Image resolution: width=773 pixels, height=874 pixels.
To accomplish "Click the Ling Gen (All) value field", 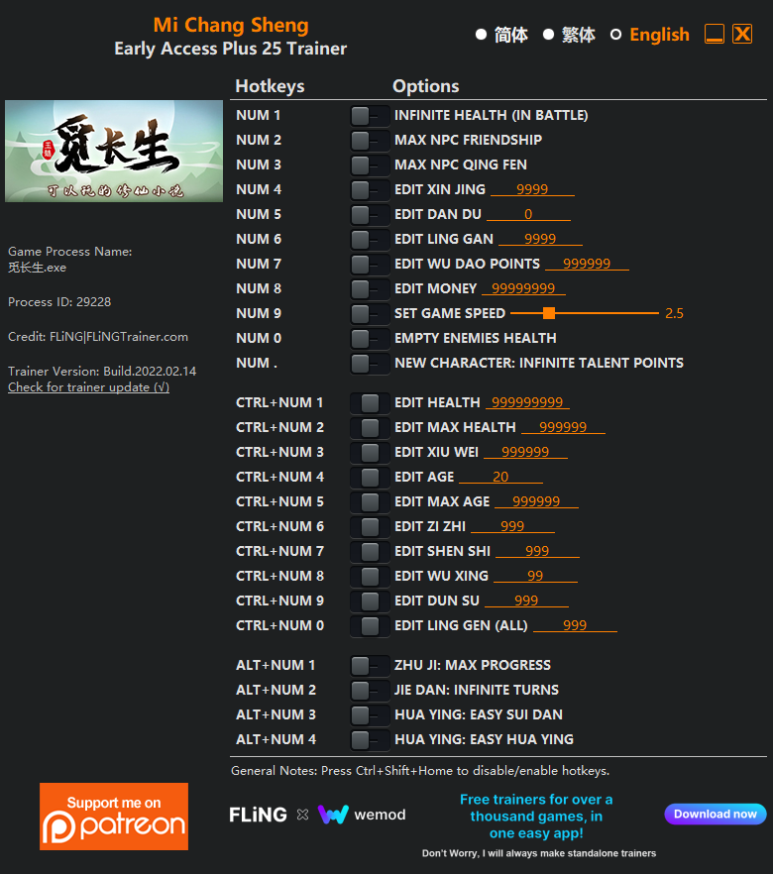I will pos(575,625).
